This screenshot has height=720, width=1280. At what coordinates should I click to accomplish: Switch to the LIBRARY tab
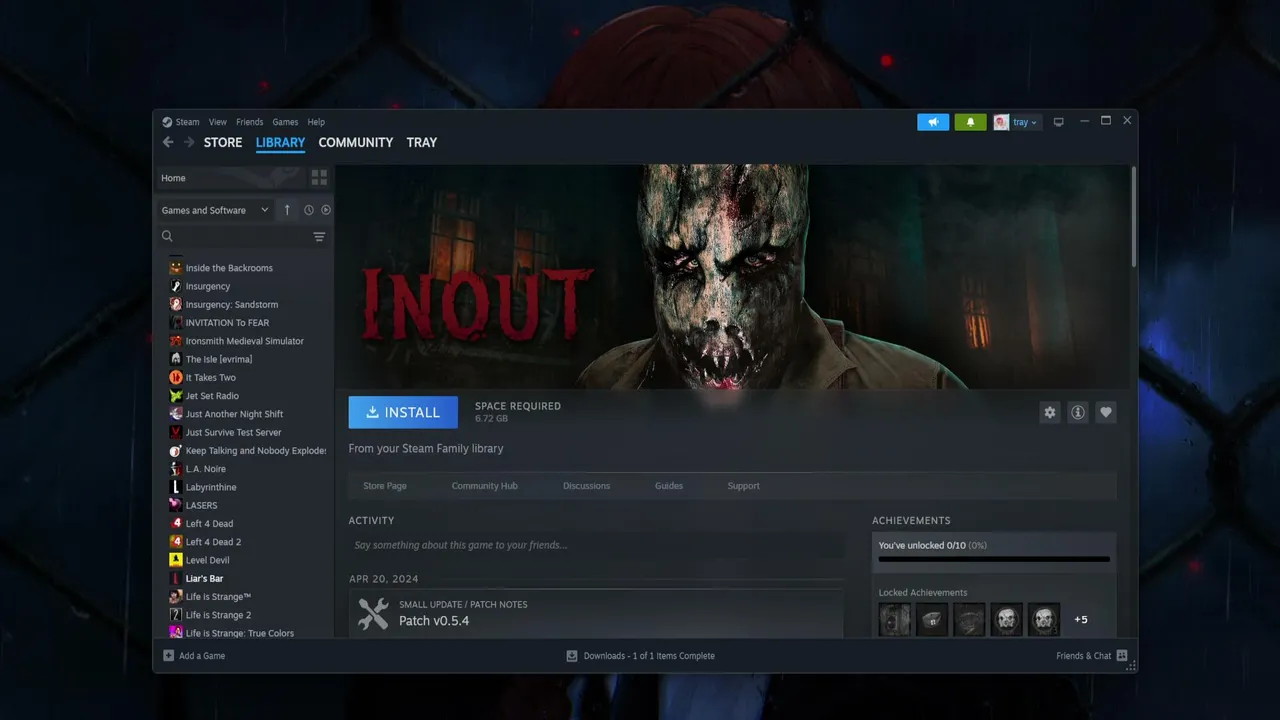(x=280, y=142)
